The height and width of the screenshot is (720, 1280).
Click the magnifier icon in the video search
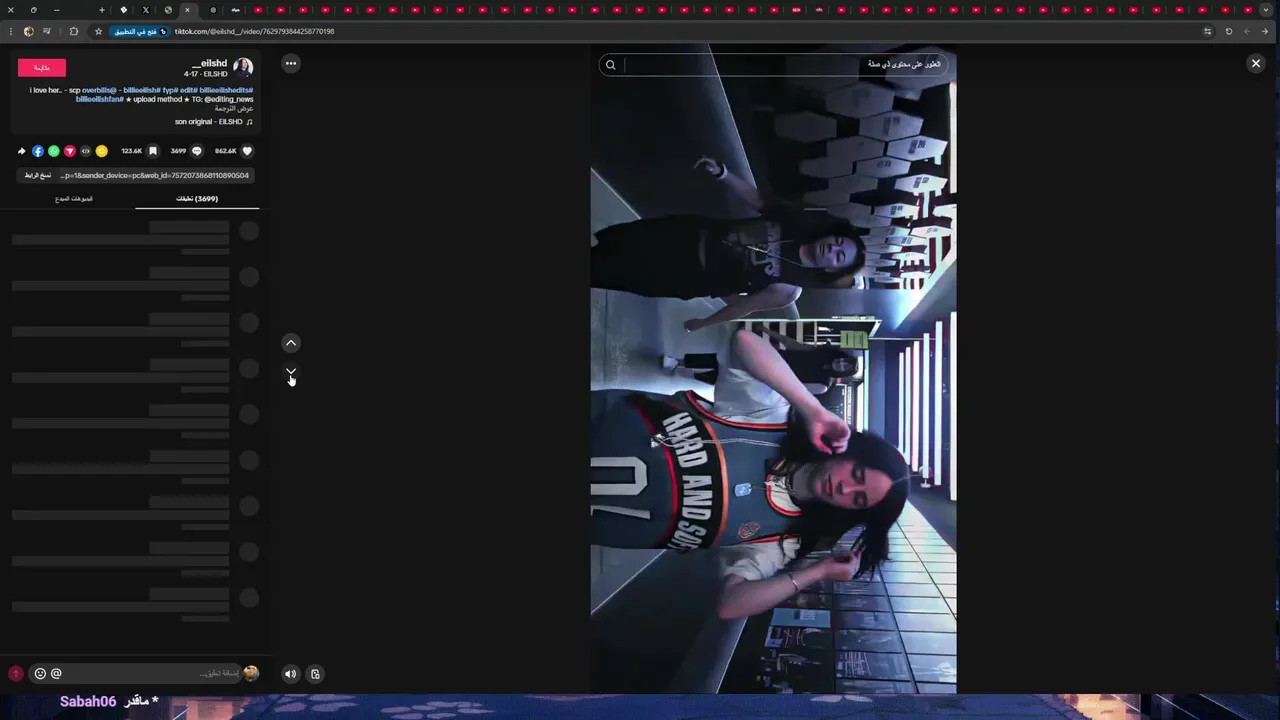coord(611,65)
